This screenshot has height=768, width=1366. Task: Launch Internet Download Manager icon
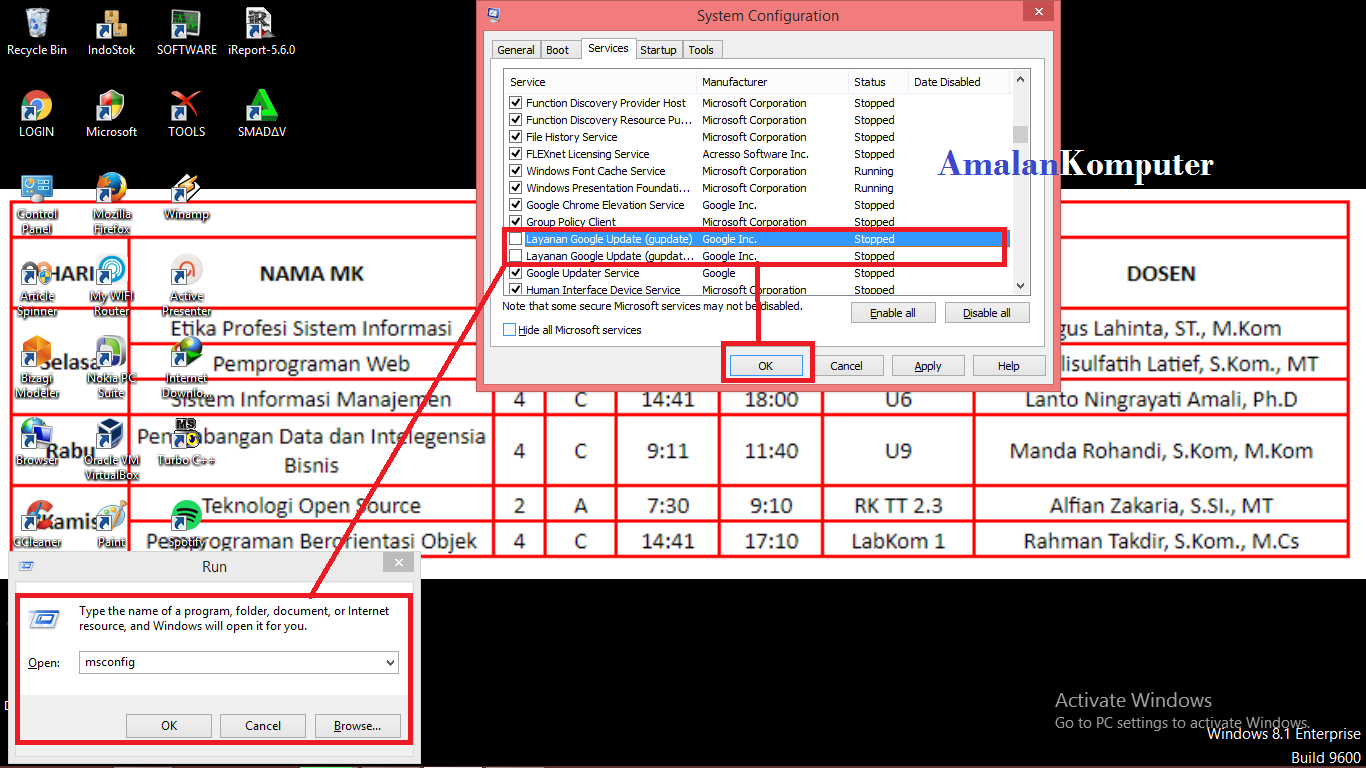pyautogui.click(x=186, y=368)
